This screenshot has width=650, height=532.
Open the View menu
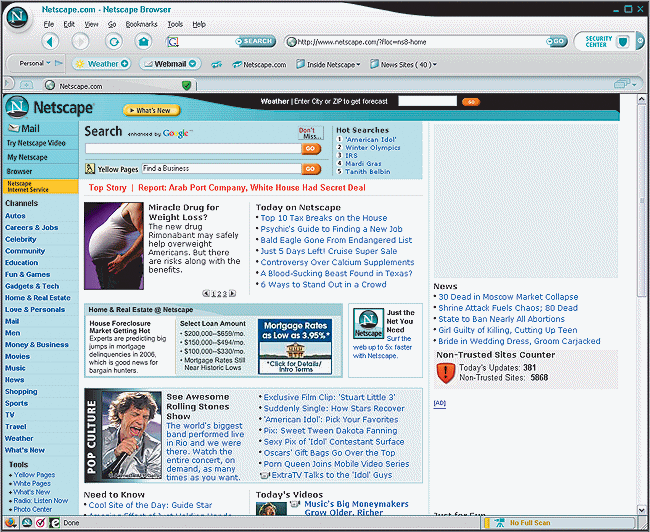click(91, 24)
